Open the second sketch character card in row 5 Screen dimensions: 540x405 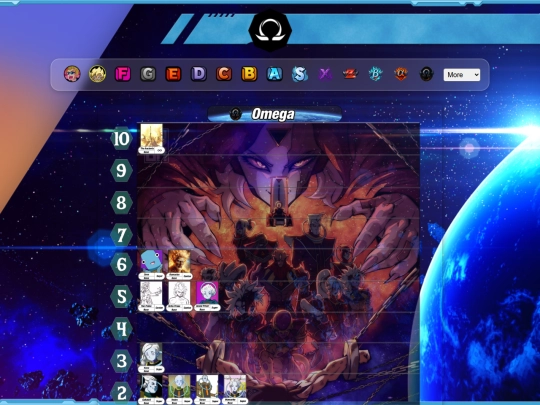[x=179, y=296]
